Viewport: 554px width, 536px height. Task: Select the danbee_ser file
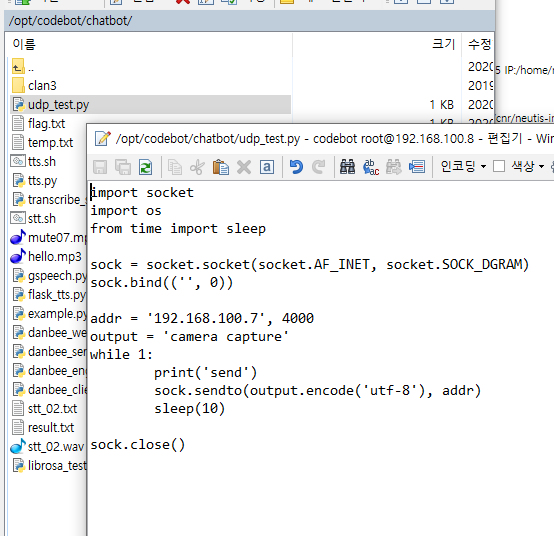(x=49, y=352)
